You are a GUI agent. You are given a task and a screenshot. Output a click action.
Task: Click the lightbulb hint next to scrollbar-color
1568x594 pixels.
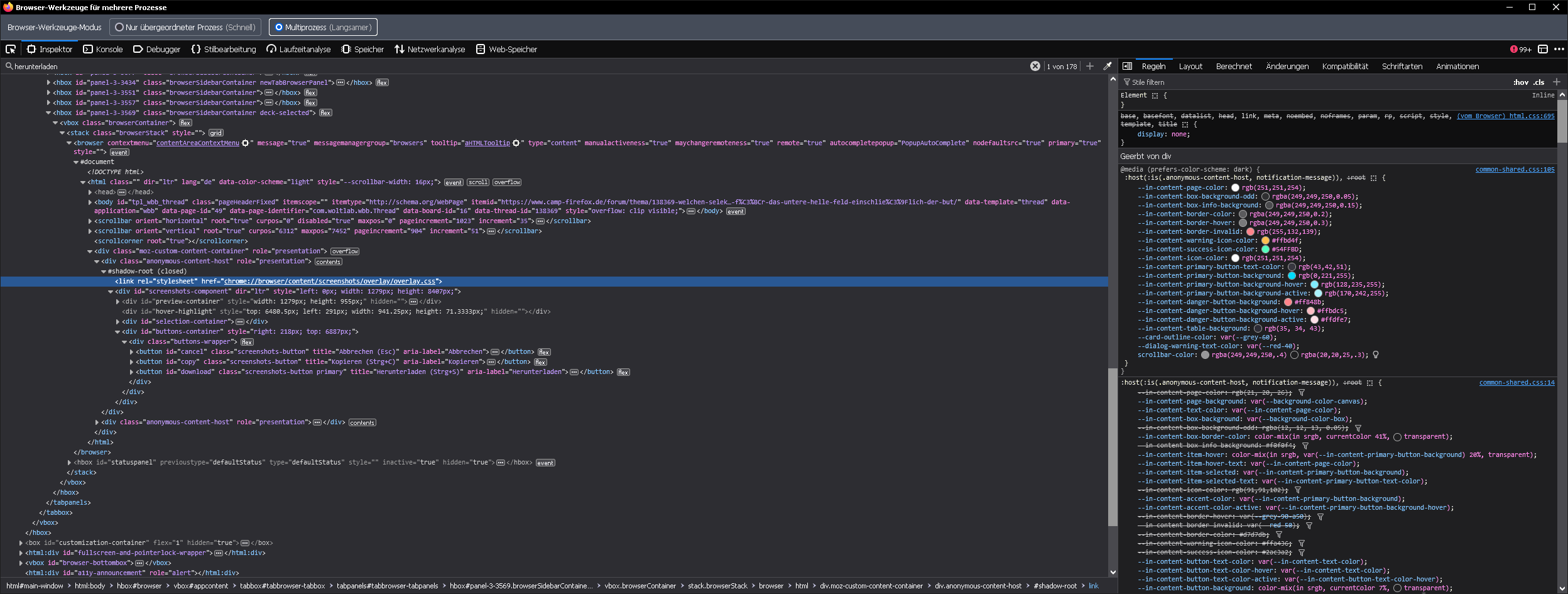(1376, 355)
